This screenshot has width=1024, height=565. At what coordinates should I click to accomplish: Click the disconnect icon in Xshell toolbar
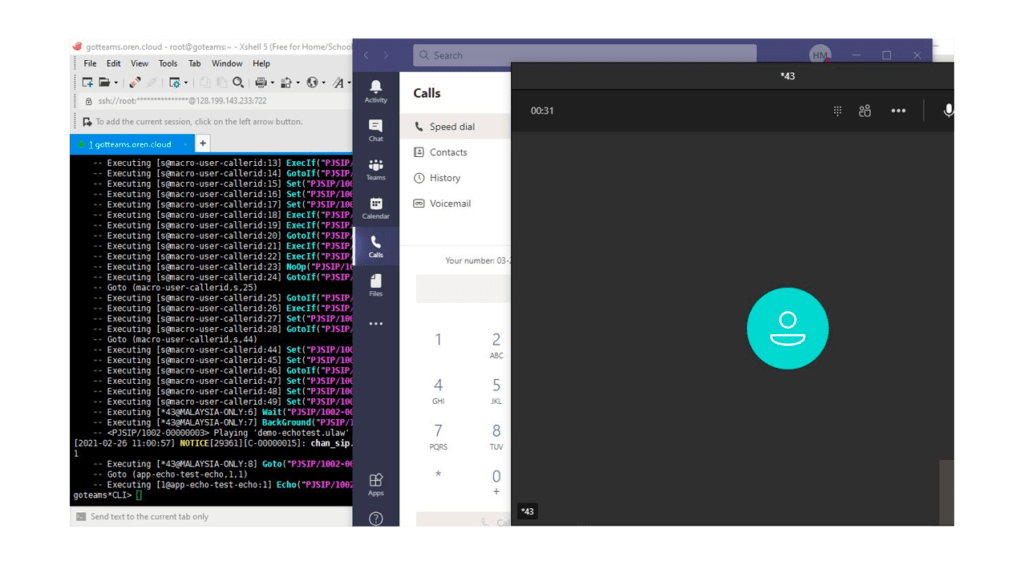click(152, 82)
